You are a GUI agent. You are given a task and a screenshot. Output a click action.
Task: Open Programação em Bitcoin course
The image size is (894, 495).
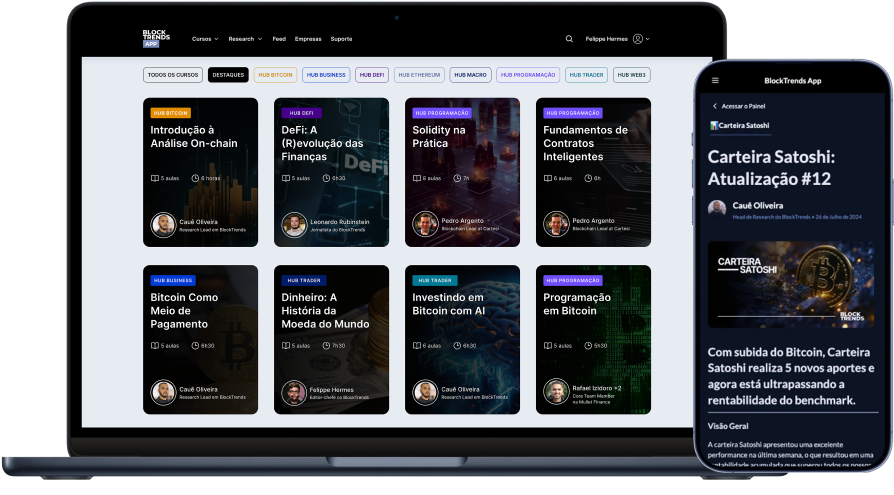point(593,339)
